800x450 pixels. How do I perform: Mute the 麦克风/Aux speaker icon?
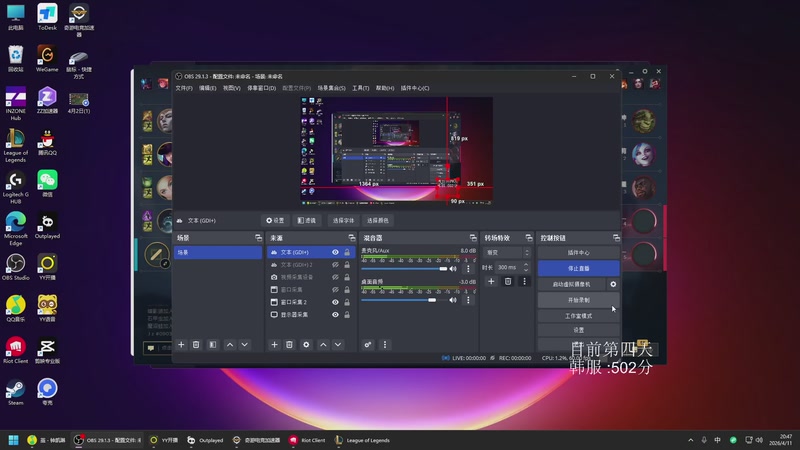(x=453, y=269)
